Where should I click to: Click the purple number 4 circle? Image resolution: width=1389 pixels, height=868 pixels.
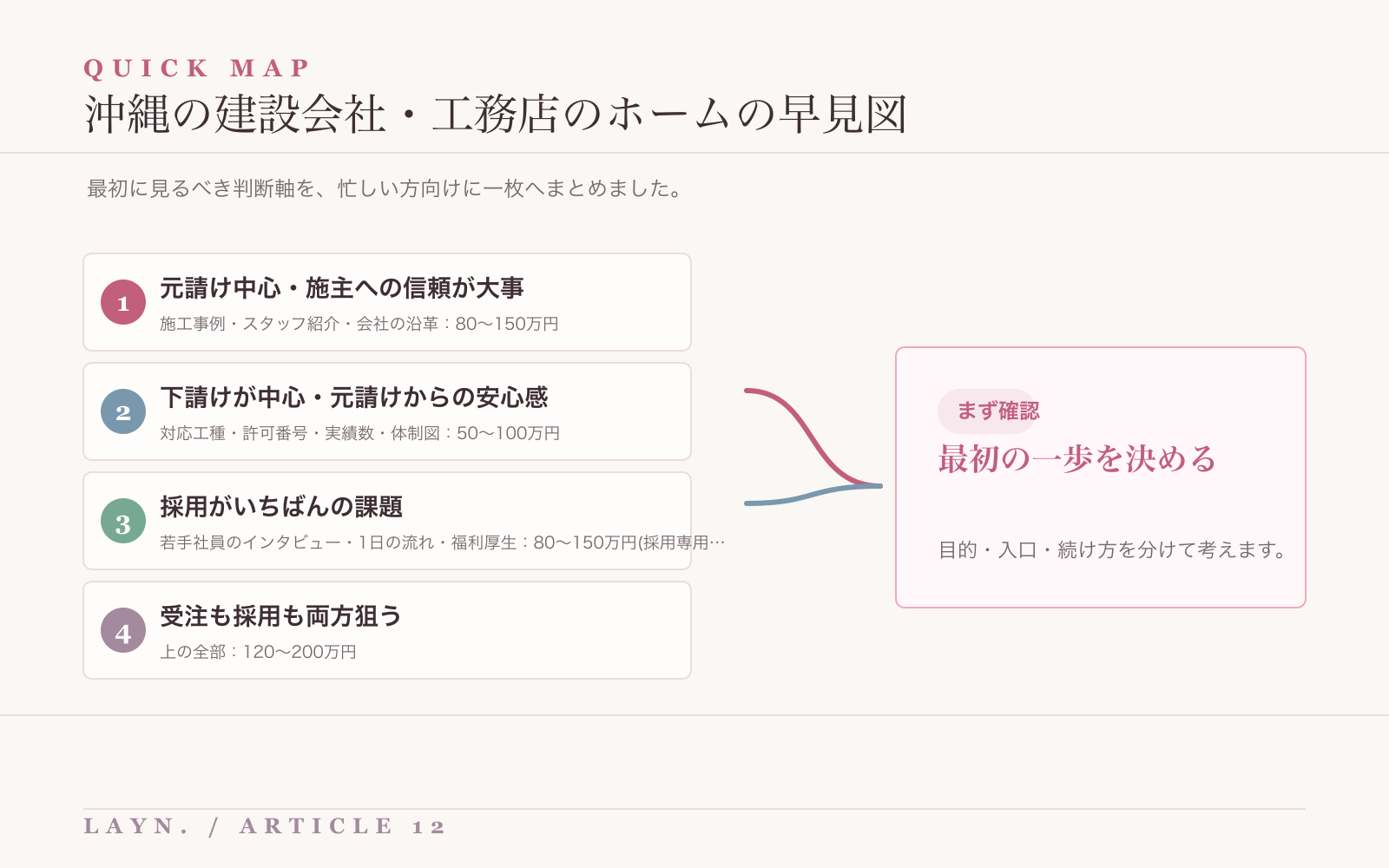coord(123,630)
